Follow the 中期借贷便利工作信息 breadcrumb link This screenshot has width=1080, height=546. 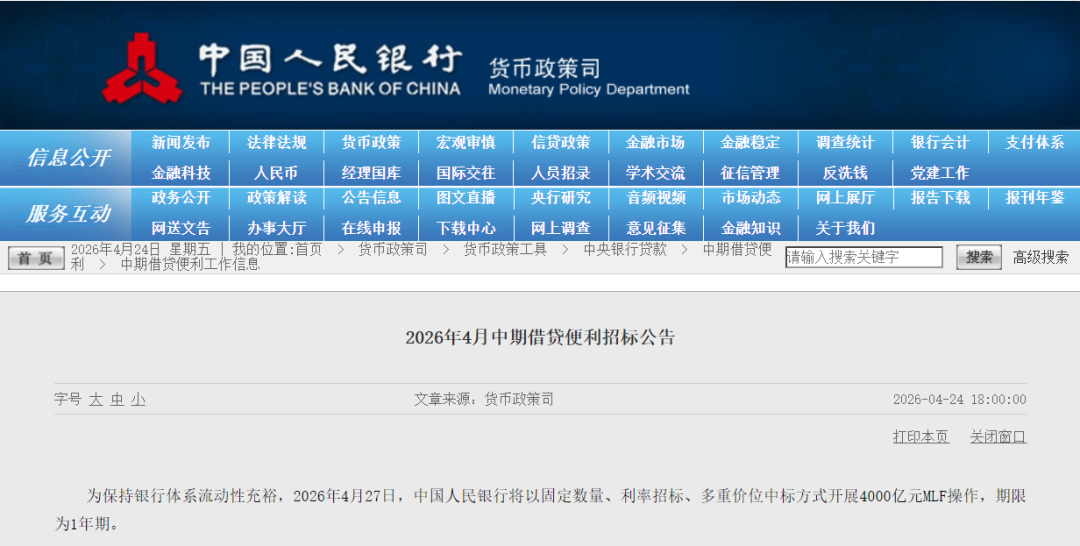pyautogui.click(x=190, y=264)
